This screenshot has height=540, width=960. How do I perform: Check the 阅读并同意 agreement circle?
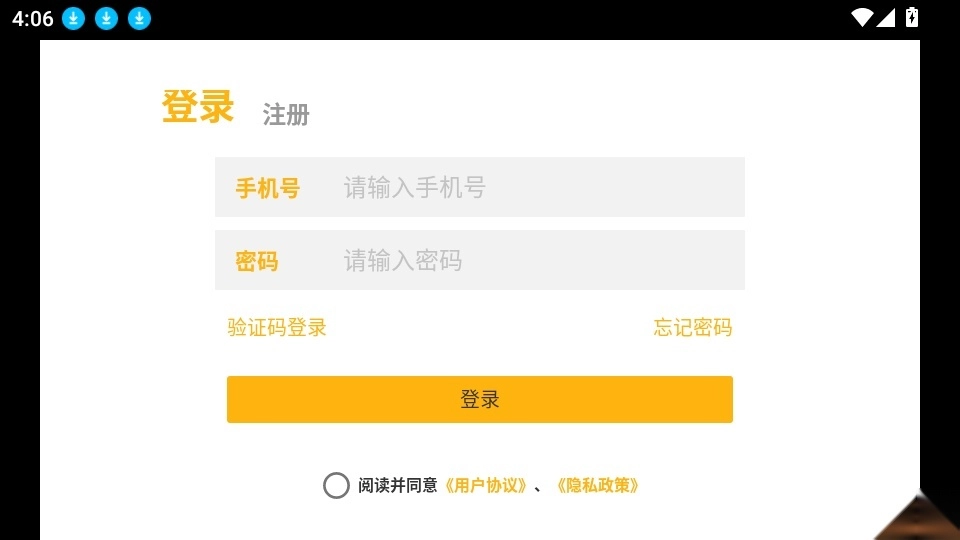(x=336, y=485)
